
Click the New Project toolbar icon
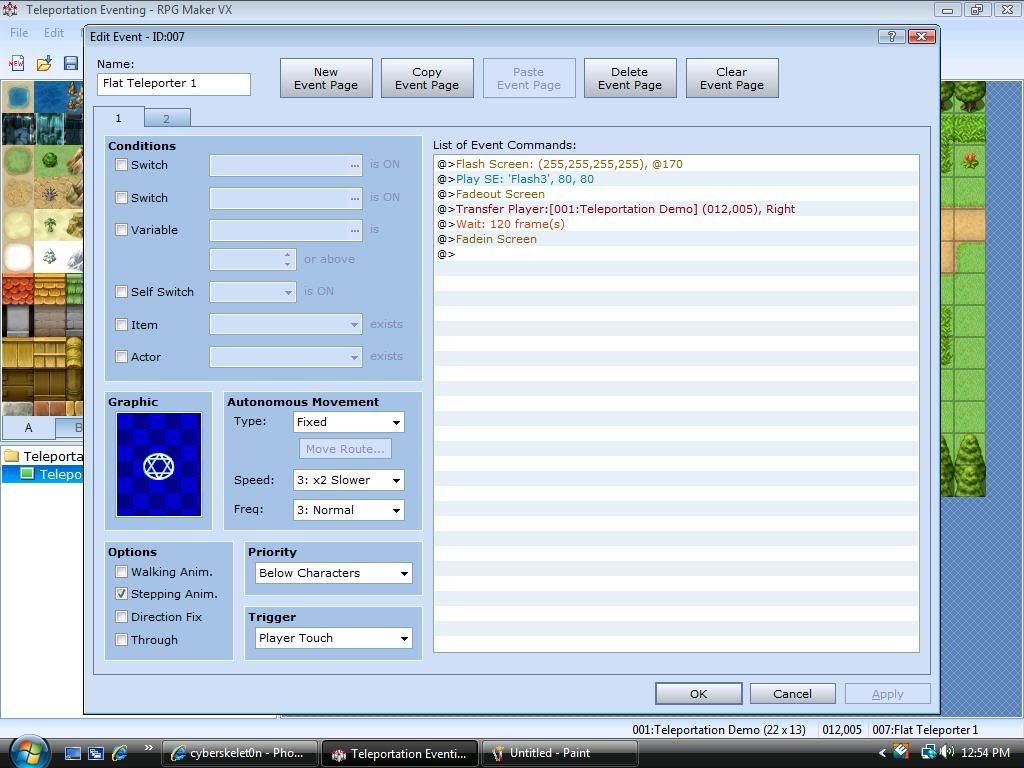pyautogui.click(x=17, y=63)
